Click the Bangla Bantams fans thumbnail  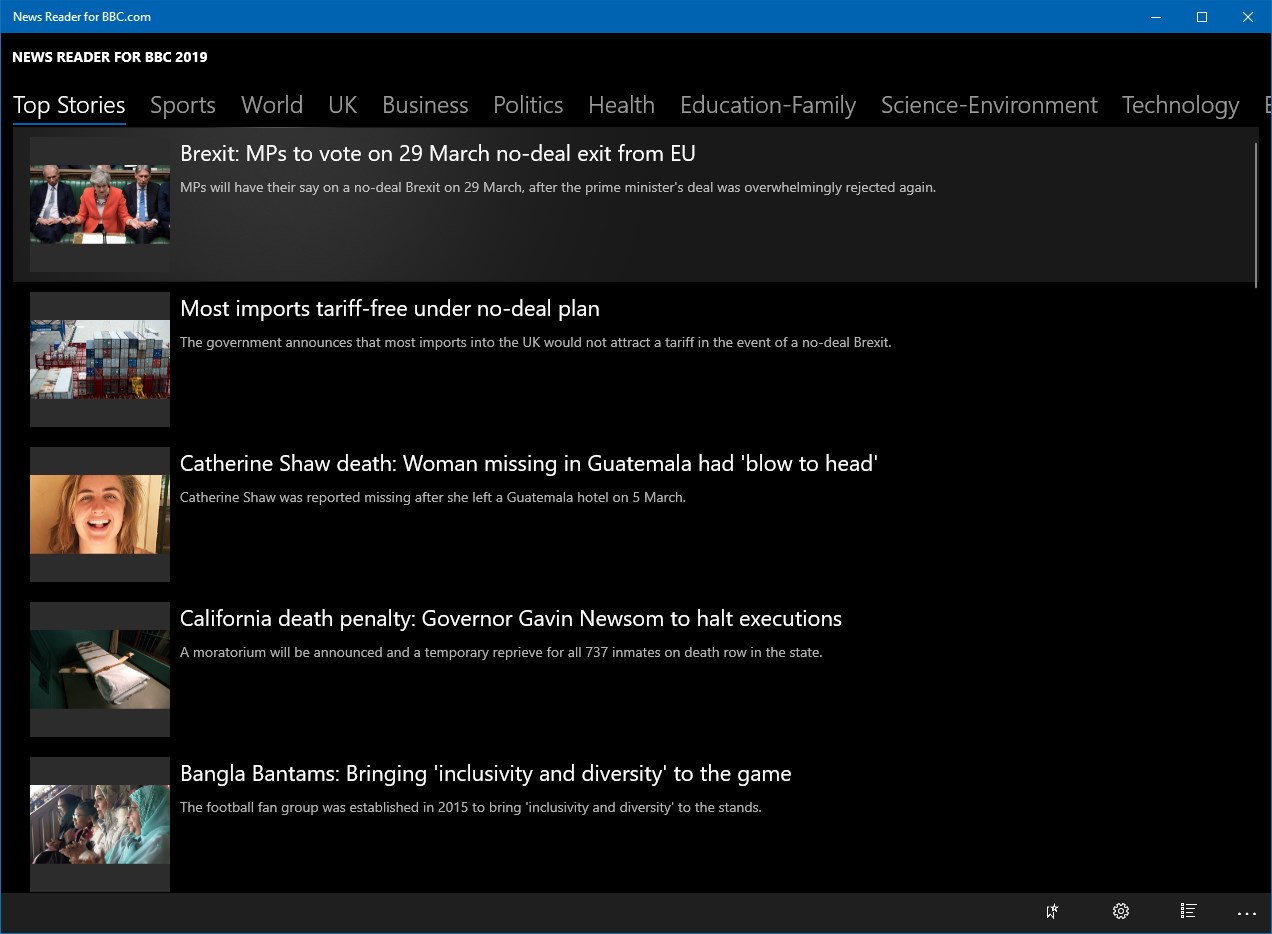tap(100, 824)
